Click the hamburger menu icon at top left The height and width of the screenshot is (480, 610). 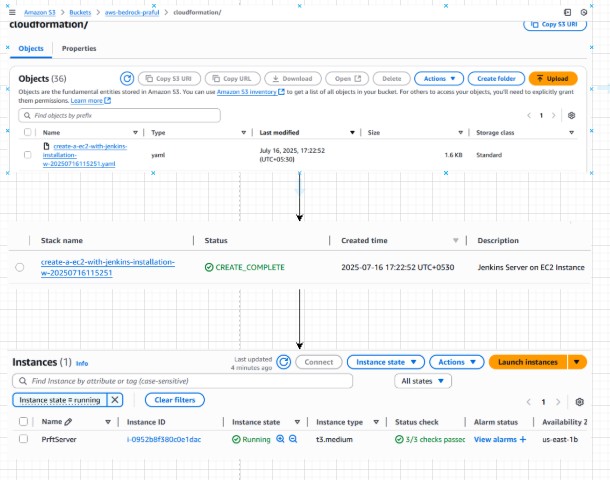coord(11,10)
